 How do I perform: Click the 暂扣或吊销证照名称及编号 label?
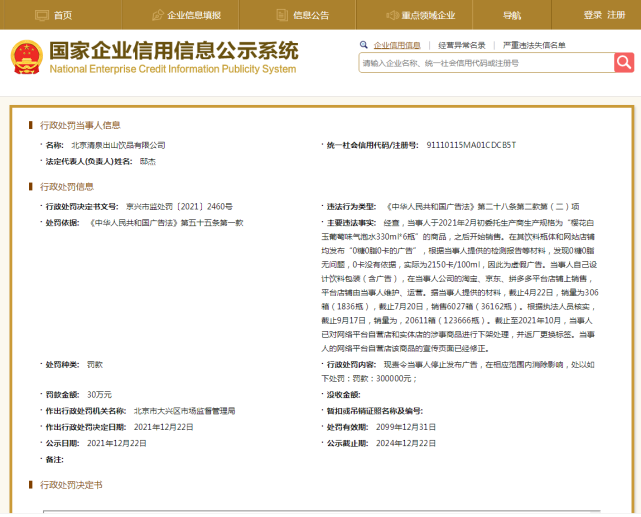point(374,411)
